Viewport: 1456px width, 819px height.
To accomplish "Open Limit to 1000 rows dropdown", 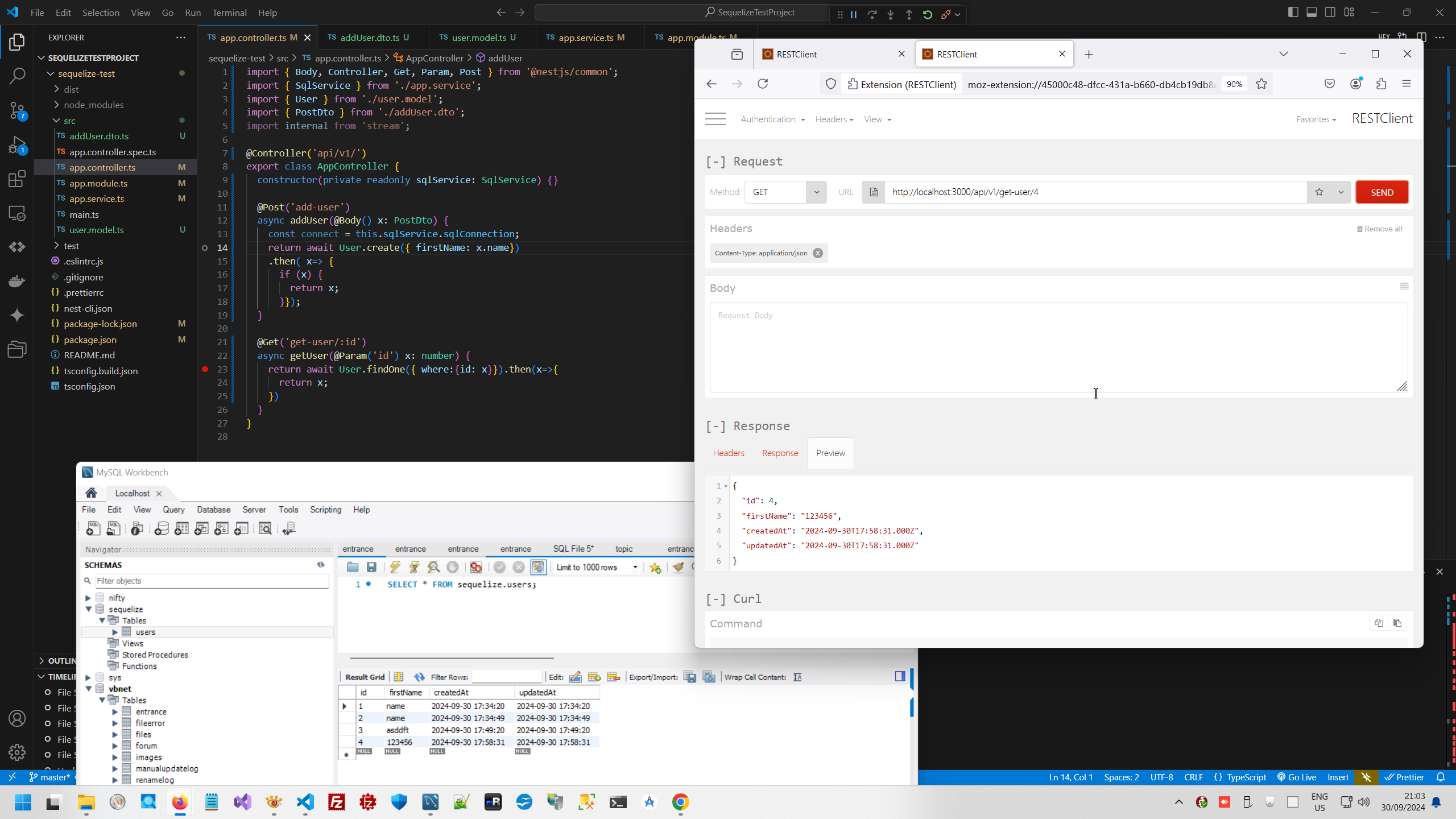I will coord(635,567).
